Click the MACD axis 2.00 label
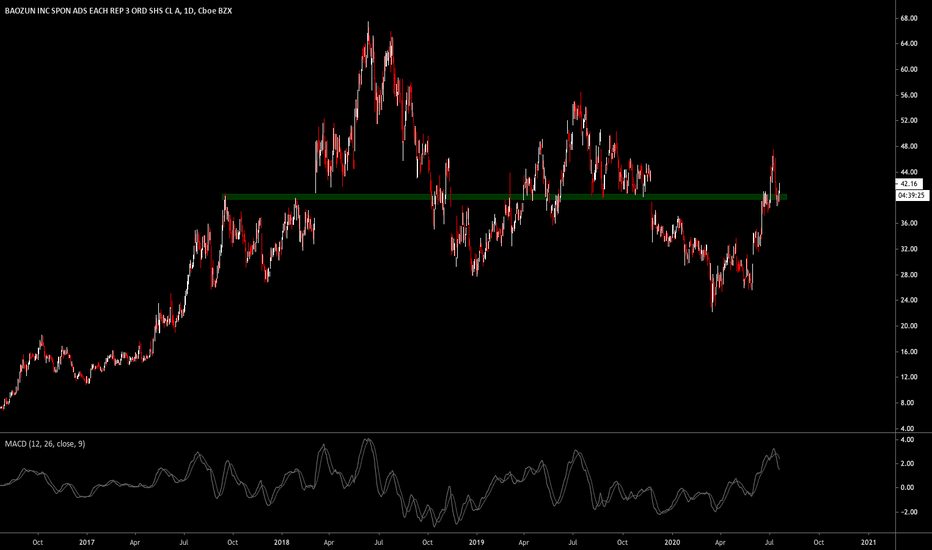Image resolution: width=932 pixels, height=550 pixels. click(907, 464)
